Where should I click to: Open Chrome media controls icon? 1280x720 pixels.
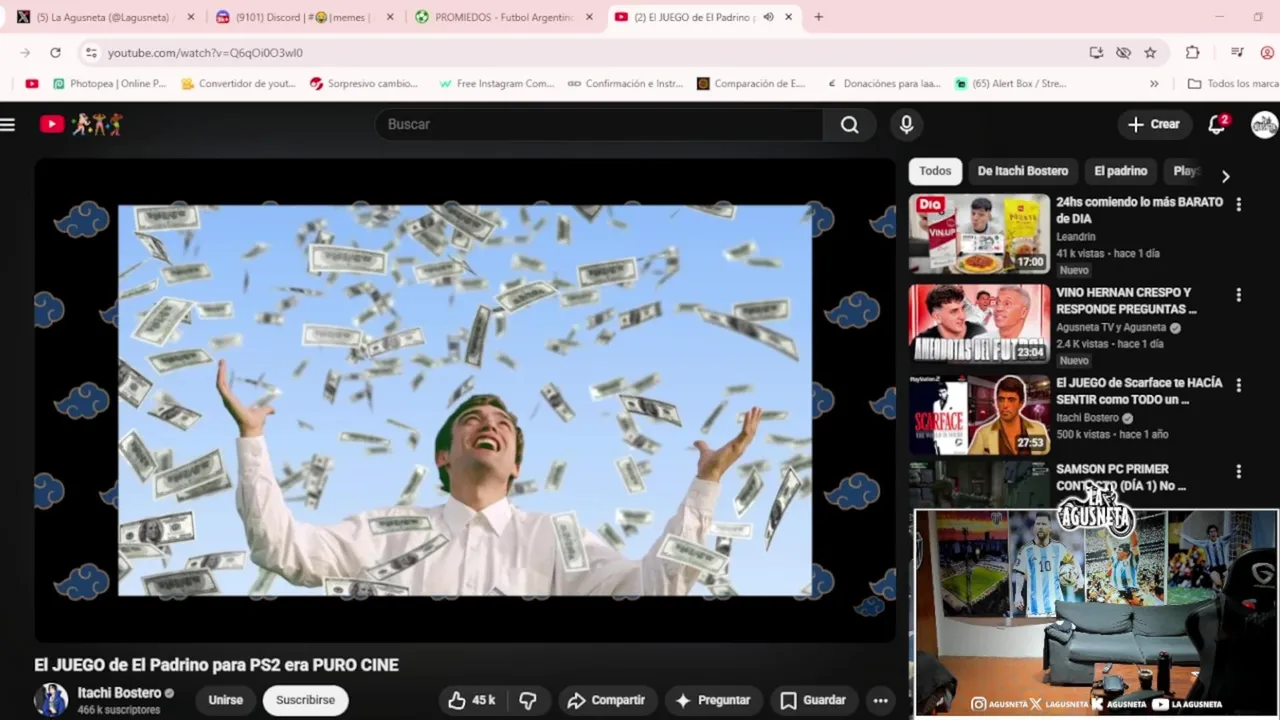(1237, 52)
